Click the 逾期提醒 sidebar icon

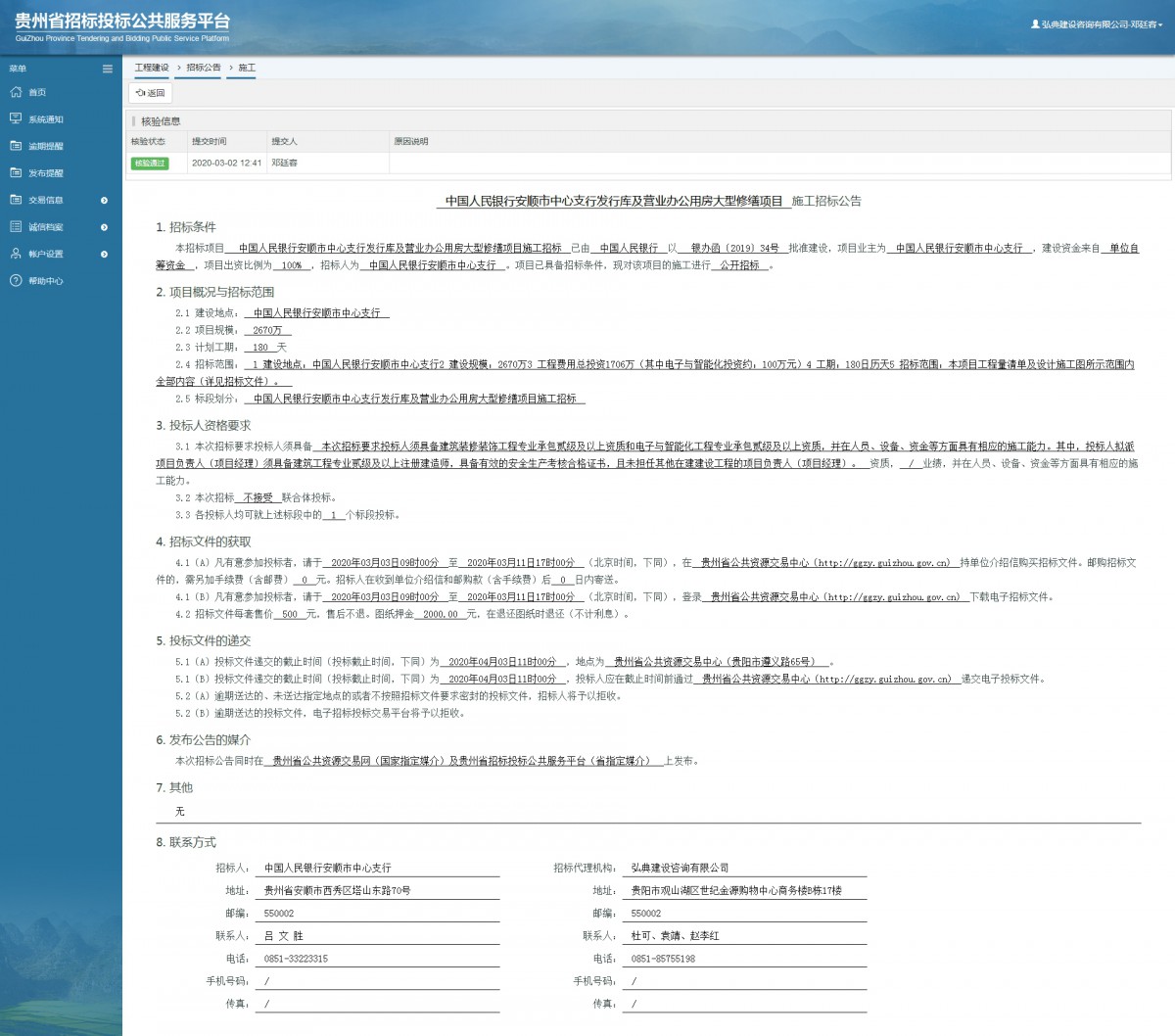point(16,146)
